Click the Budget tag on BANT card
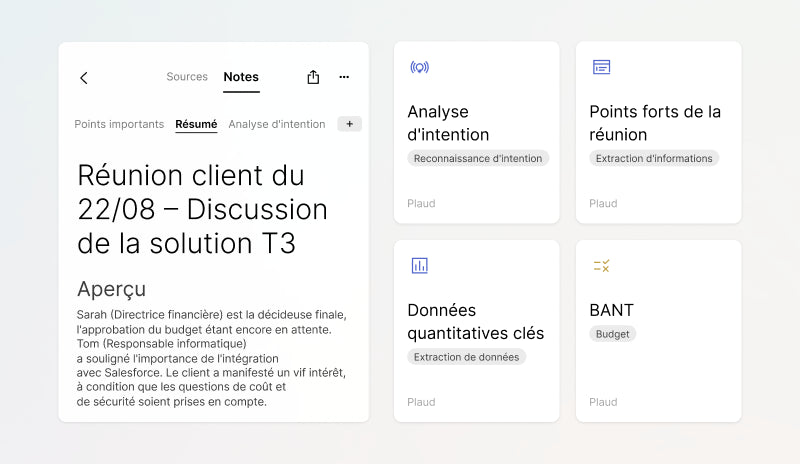Image resolution: width=800 pixels, height=464 pixels. pos(612,334)
